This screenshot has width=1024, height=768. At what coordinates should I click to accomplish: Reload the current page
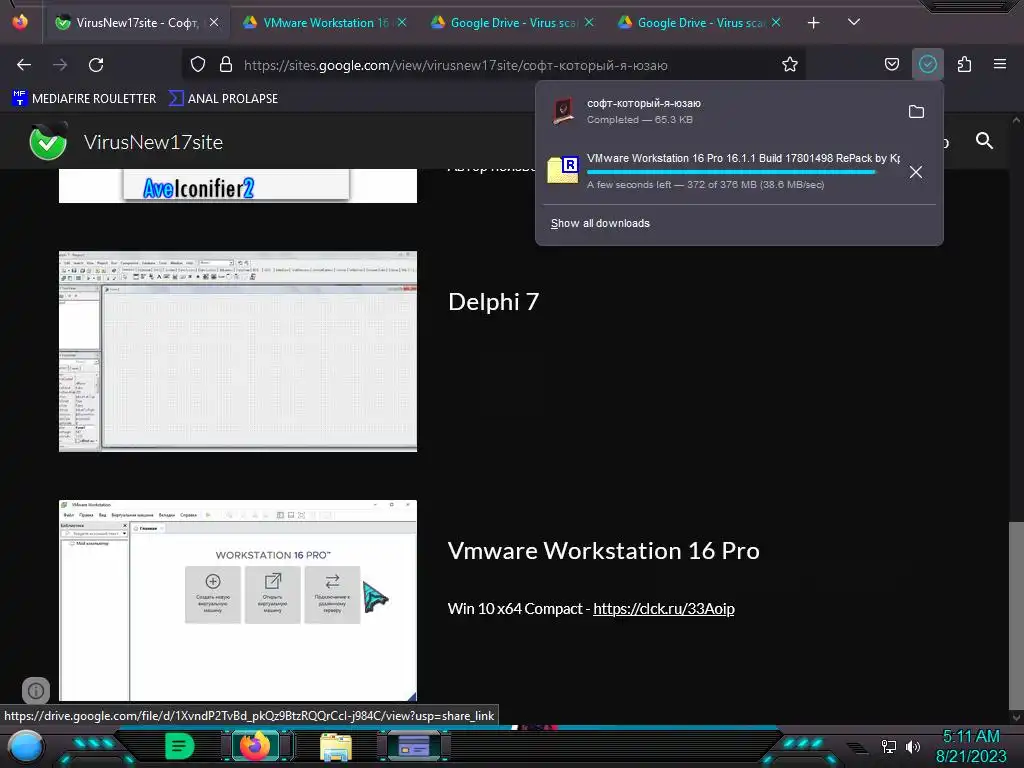point(96,65)
